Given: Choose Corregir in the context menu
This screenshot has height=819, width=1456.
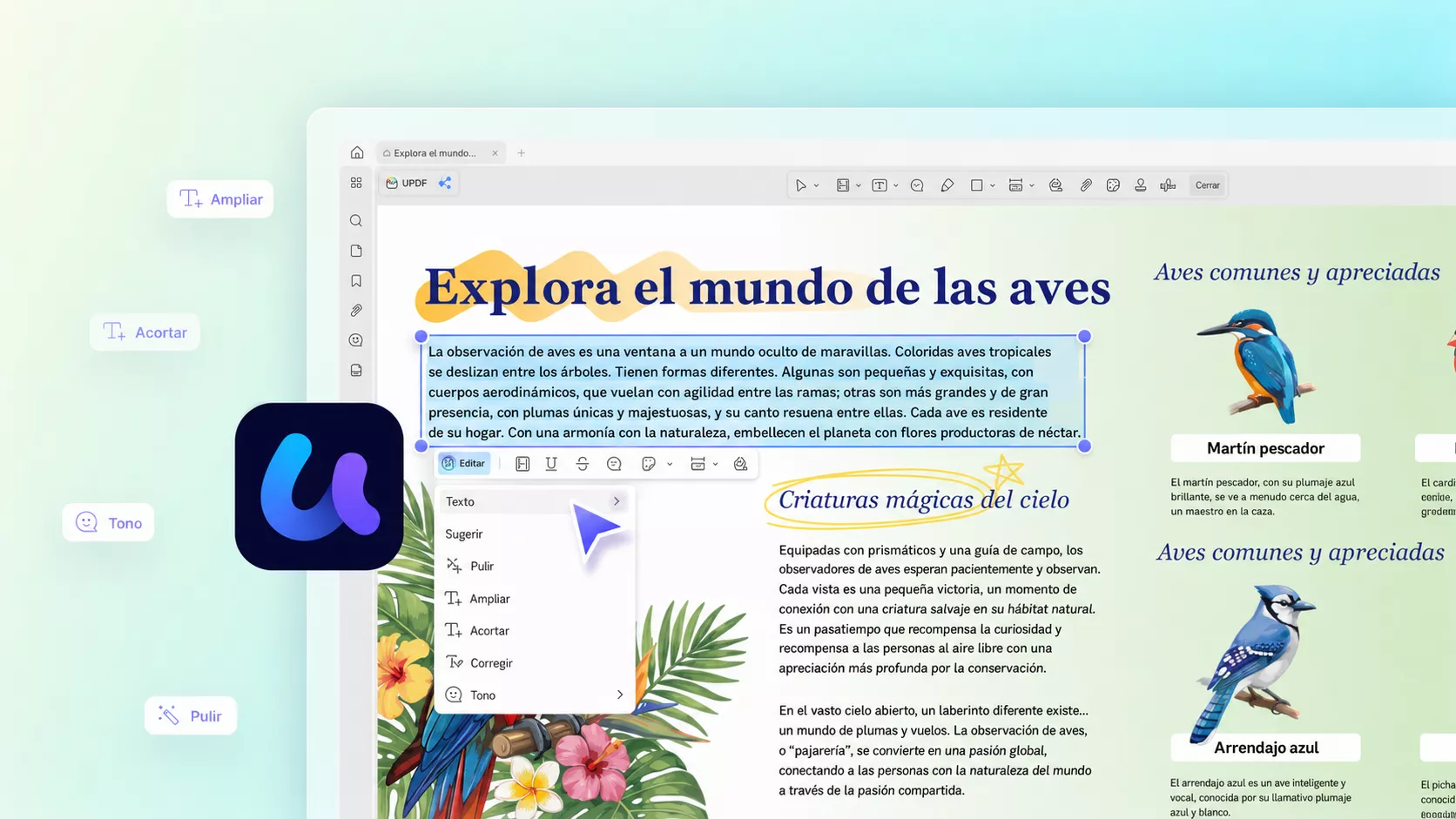Looking at the screenshot, I should (534, 662).
